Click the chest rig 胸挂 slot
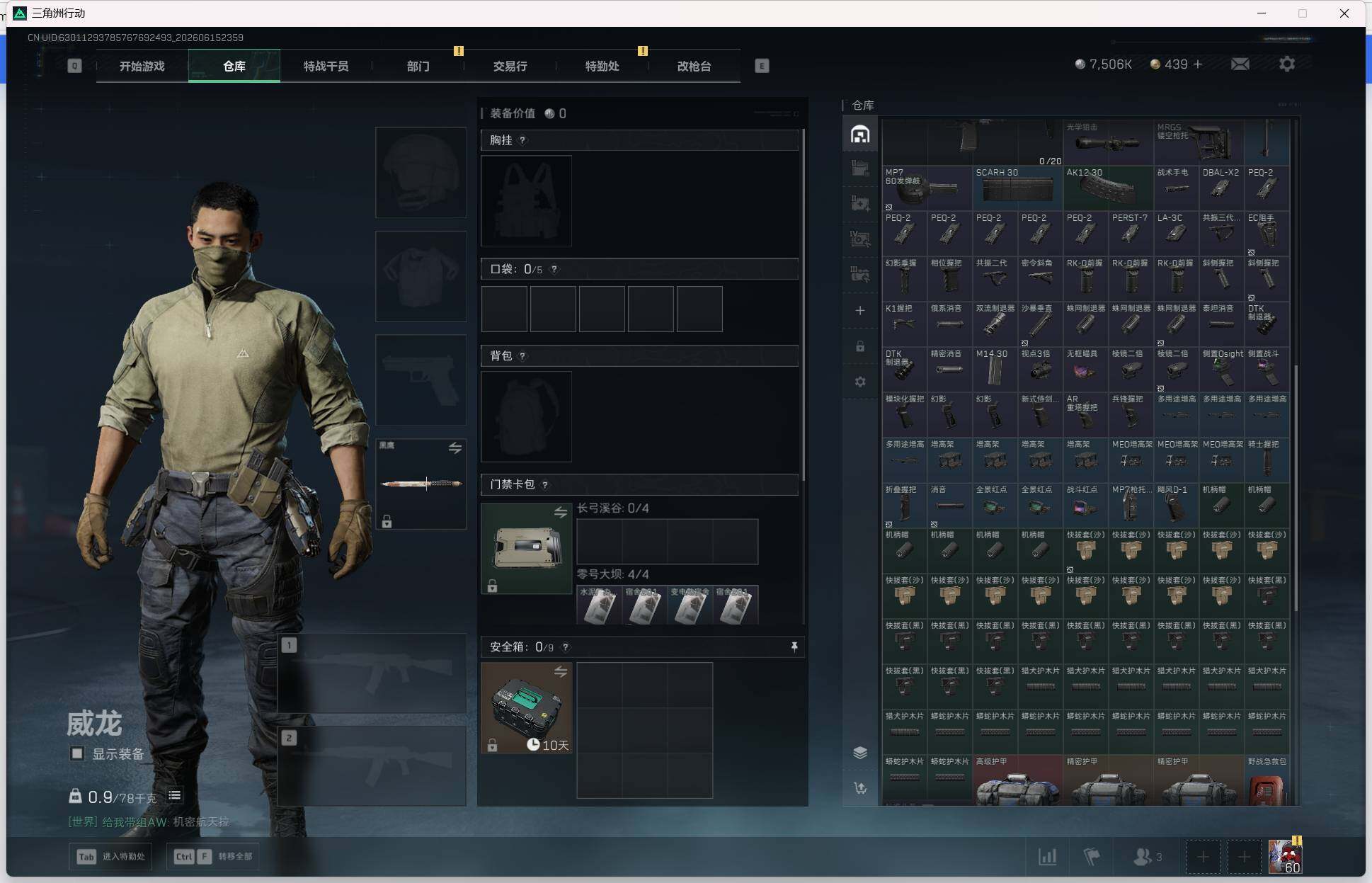This screenshot has height=883, width=1372. point(526,200)
